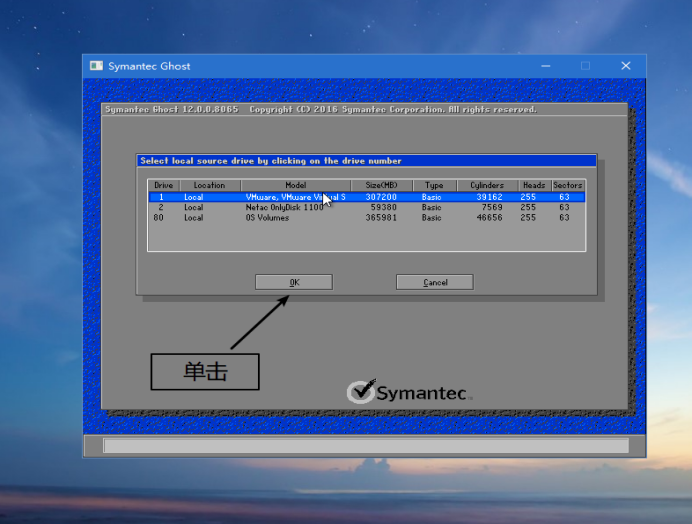Click cylinders value 39162

coord(489,197)
